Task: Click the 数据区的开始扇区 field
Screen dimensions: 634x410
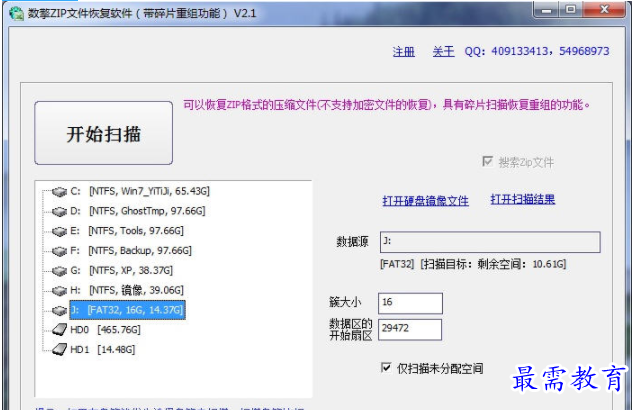Action: tap(410, 330)
